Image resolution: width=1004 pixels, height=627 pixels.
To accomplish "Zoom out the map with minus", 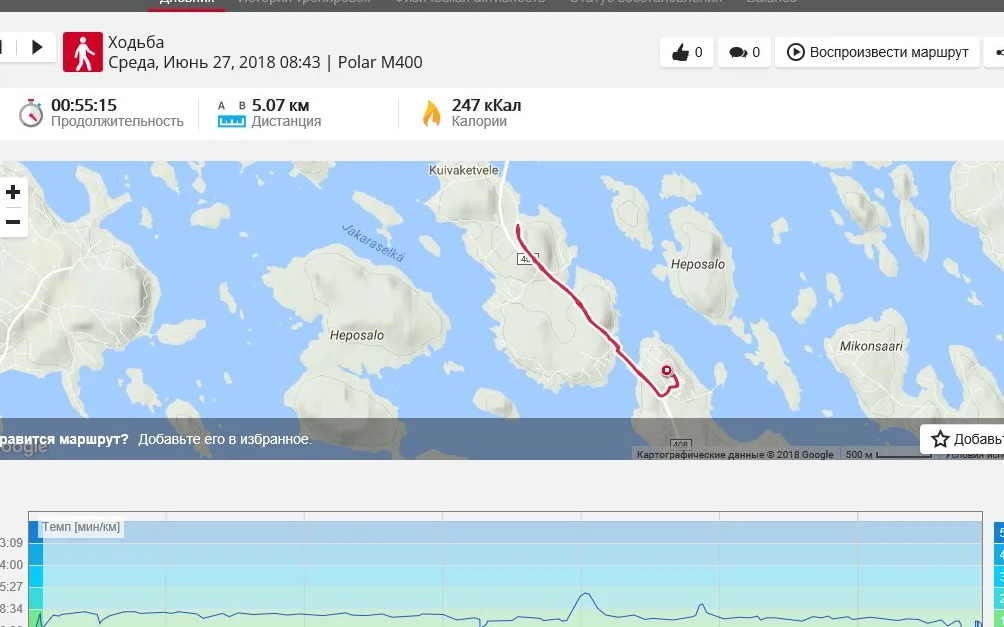I will [13, 222].
